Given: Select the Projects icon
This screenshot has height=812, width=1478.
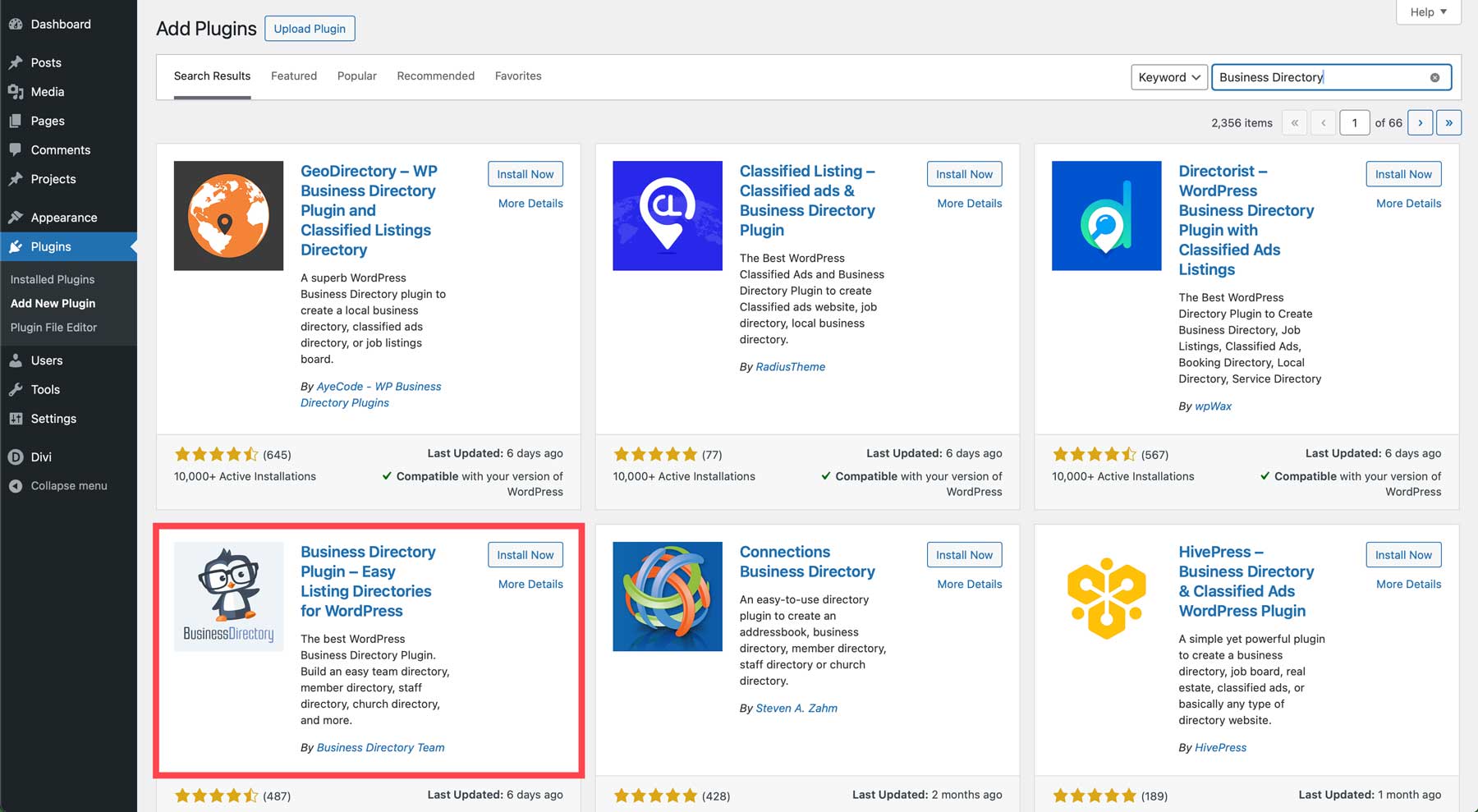Looking at the screenshot, I should coord(16,179).
